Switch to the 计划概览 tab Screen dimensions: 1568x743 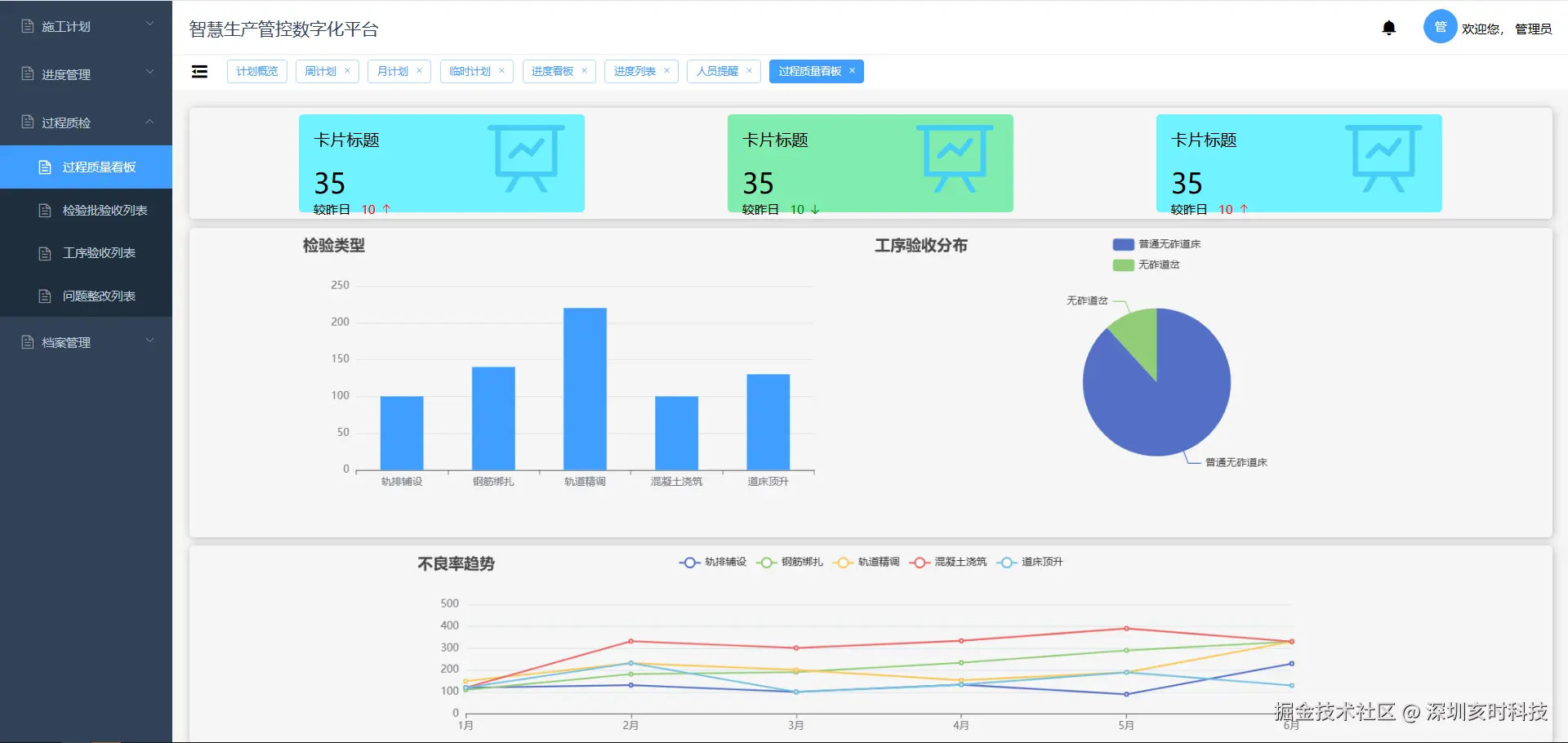pos(257,72)
